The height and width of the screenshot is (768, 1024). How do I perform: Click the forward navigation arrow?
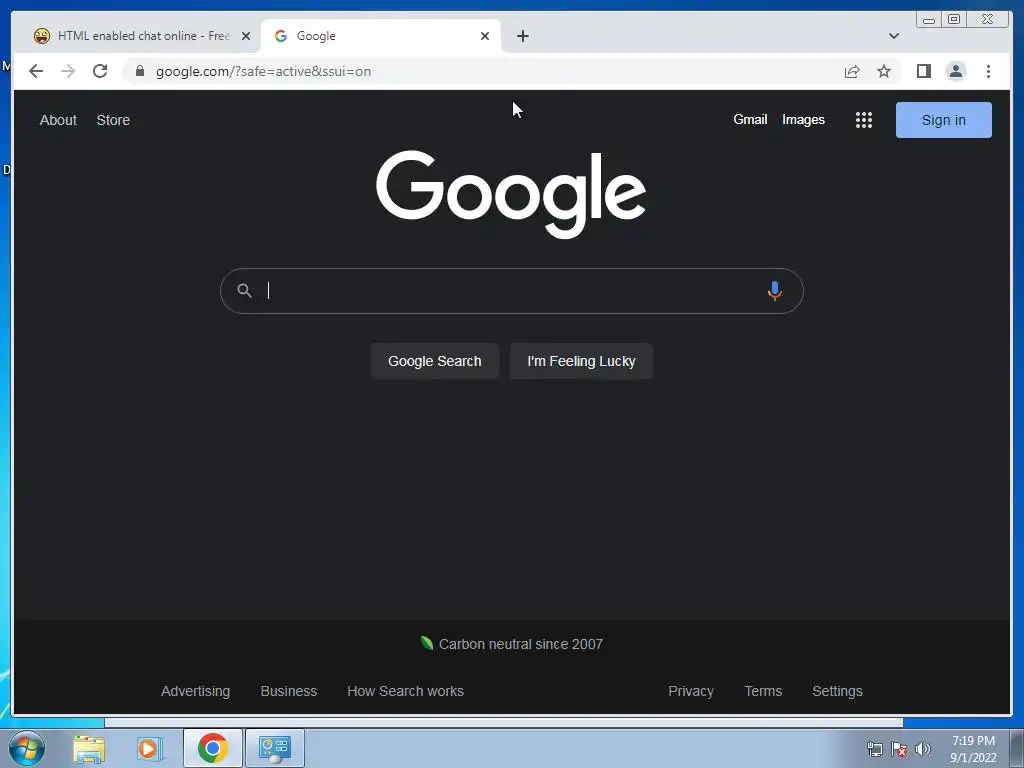click(x=68, y=71)
